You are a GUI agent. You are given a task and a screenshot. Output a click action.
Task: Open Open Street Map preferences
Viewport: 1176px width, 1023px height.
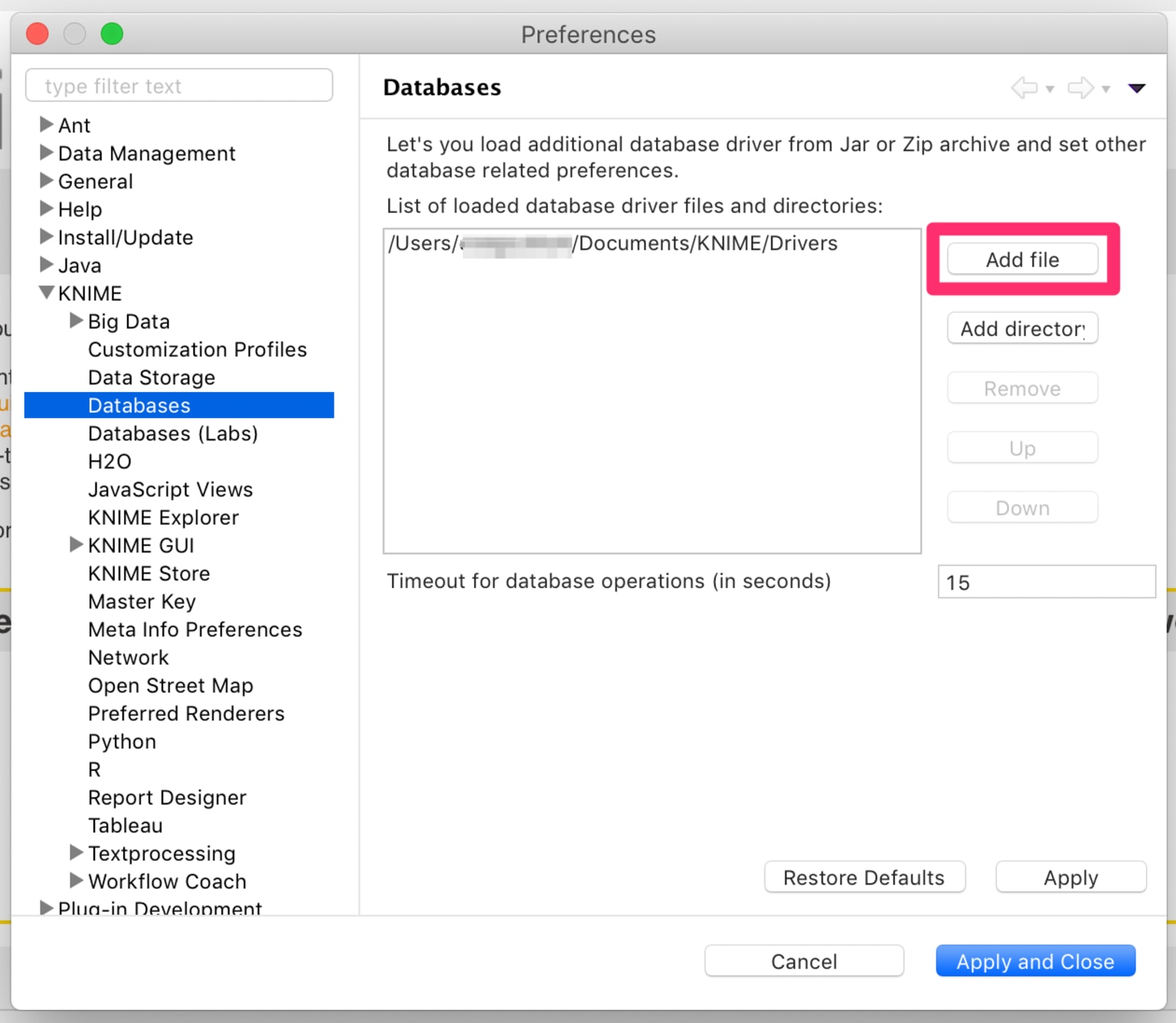170,685
